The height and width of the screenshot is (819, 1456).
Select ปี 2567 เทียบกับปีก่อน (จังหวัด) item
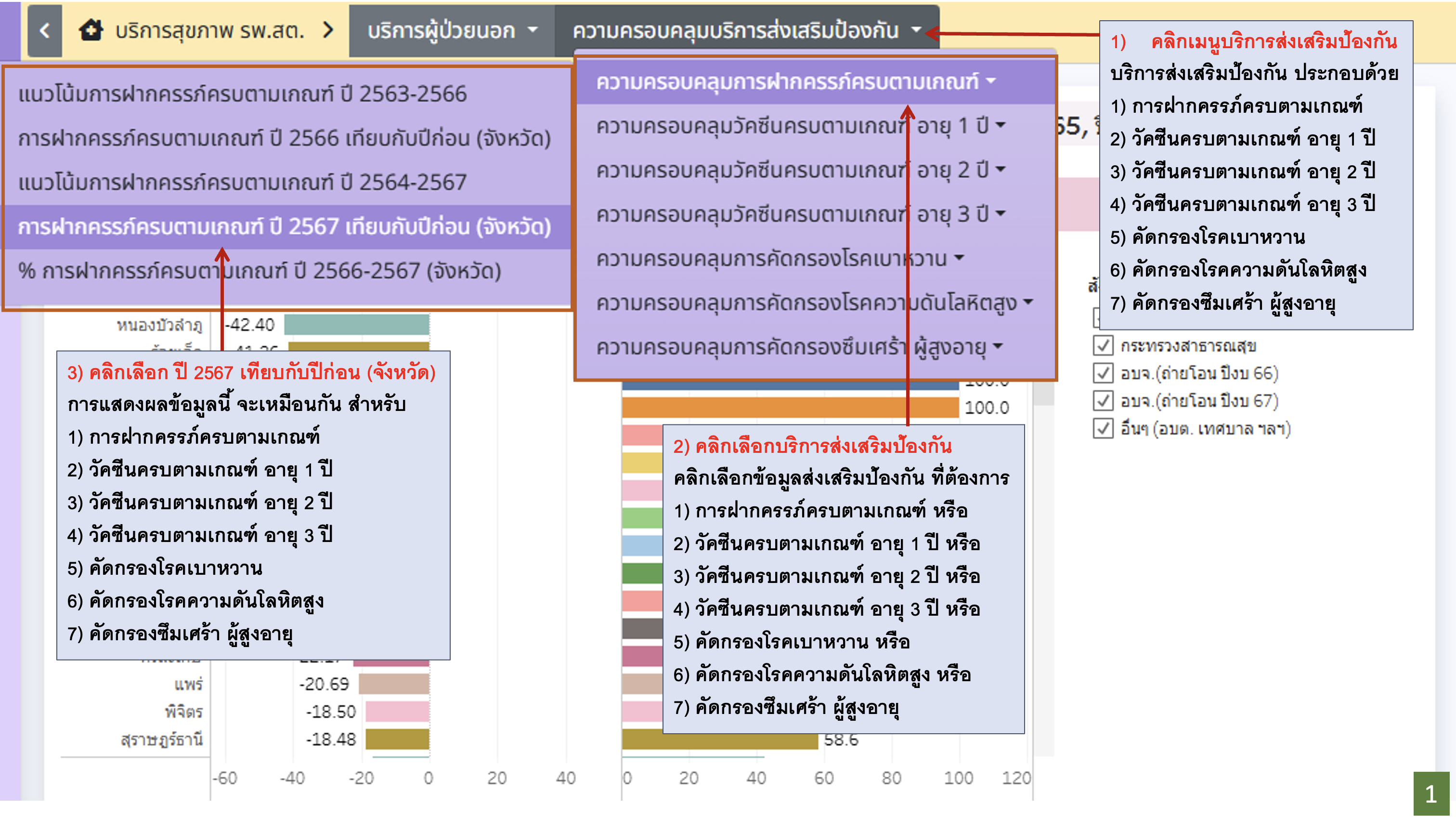pyautogui.click(x=284, y=227)
